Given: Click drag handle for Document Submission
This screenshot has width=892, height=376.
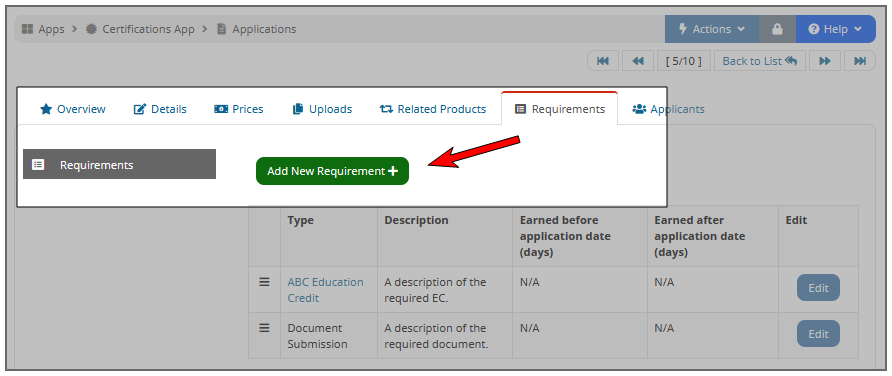Looking at the screenshot, I should (x=264, y=328).
